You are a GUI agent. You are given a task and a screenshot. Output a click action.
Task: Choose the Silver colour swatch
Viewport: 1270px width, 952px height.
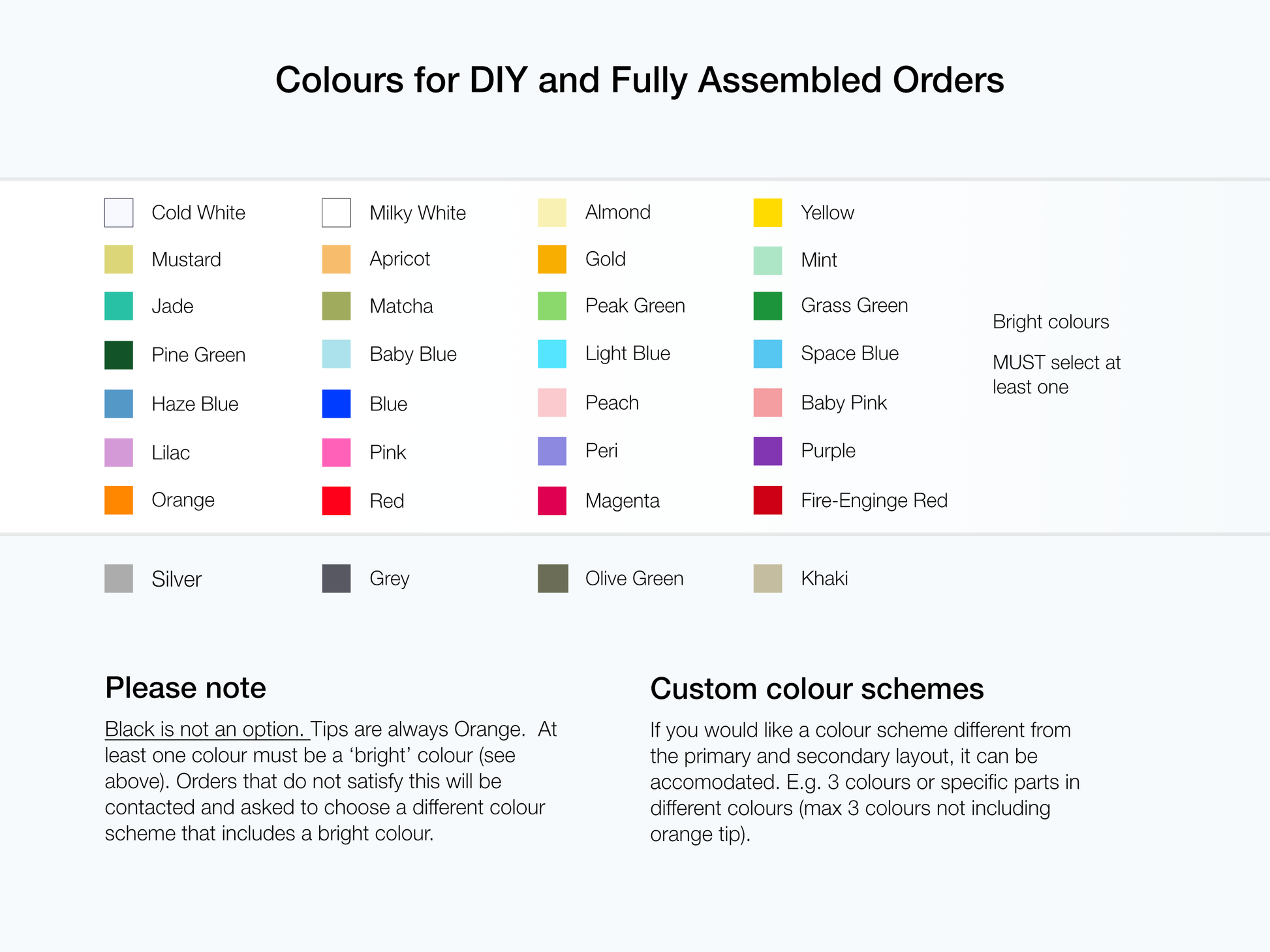click(119, 579)
